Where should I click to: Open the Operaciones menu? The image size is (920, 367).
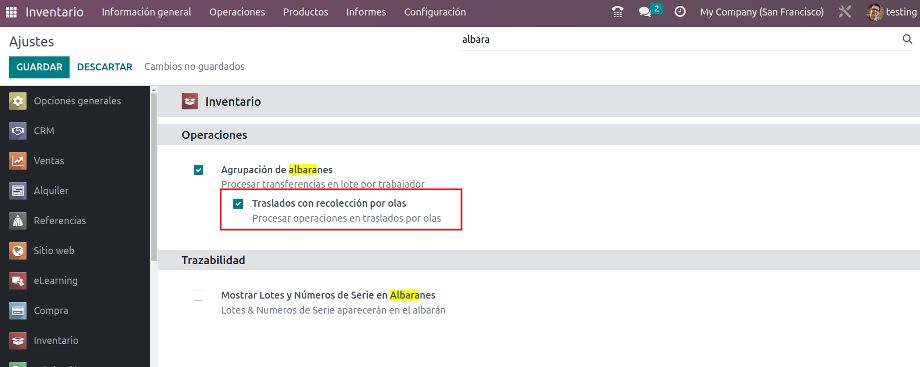(x=237, y=12)
